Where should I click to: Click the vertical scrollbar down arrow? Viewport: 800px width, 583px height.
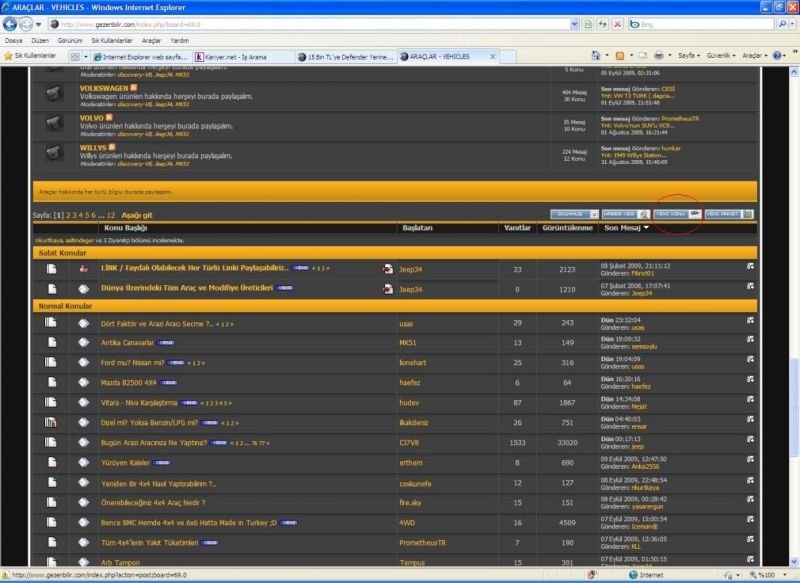click(x=794, y=562)
